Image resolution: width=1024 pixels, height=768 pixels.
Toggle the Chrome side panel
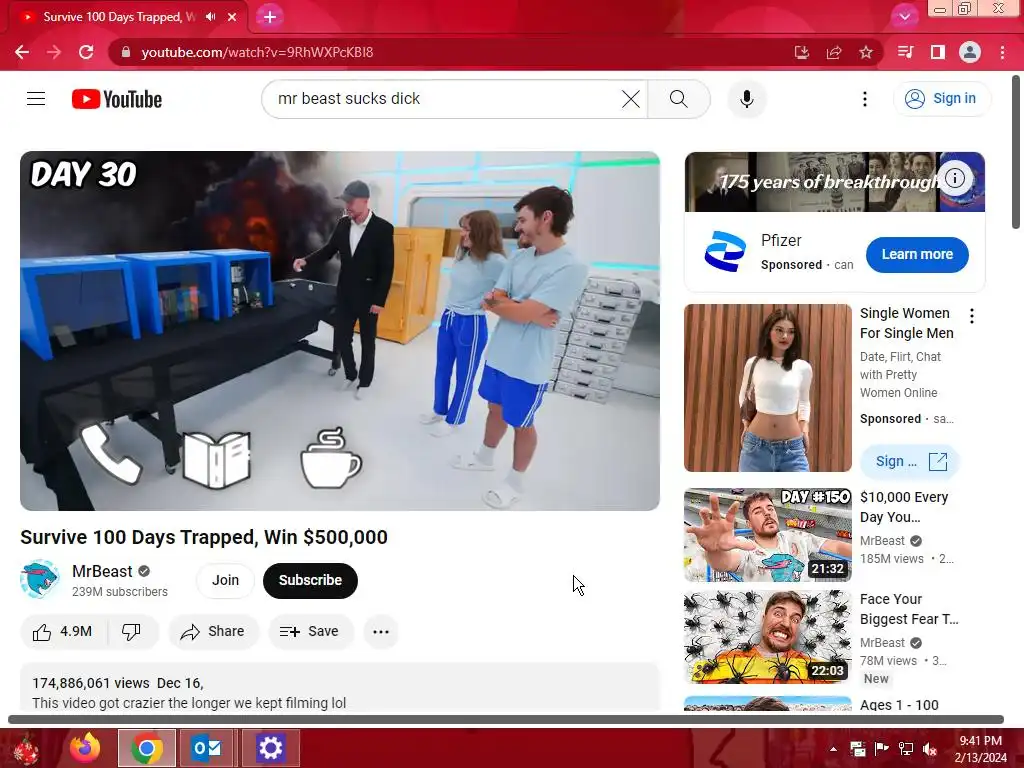click(x=937, y=52)
